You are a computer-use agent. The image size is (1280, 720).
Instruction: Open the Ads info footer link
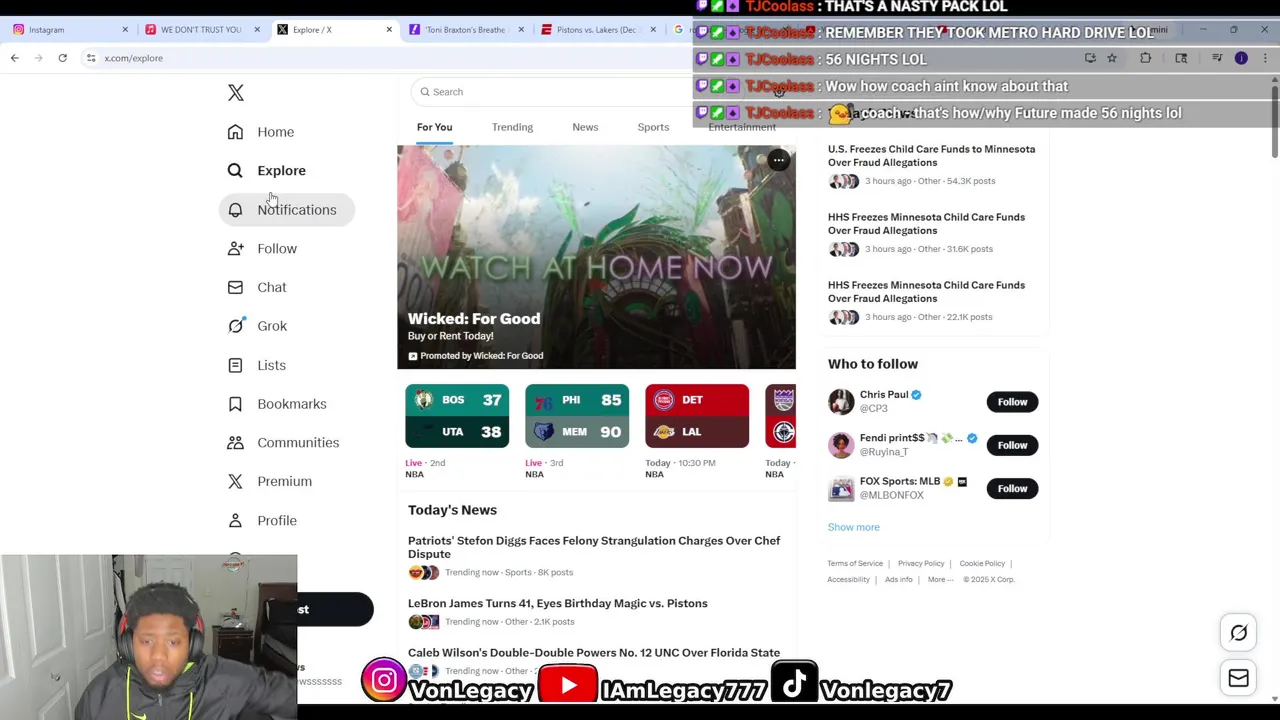(x=898, y=580)
